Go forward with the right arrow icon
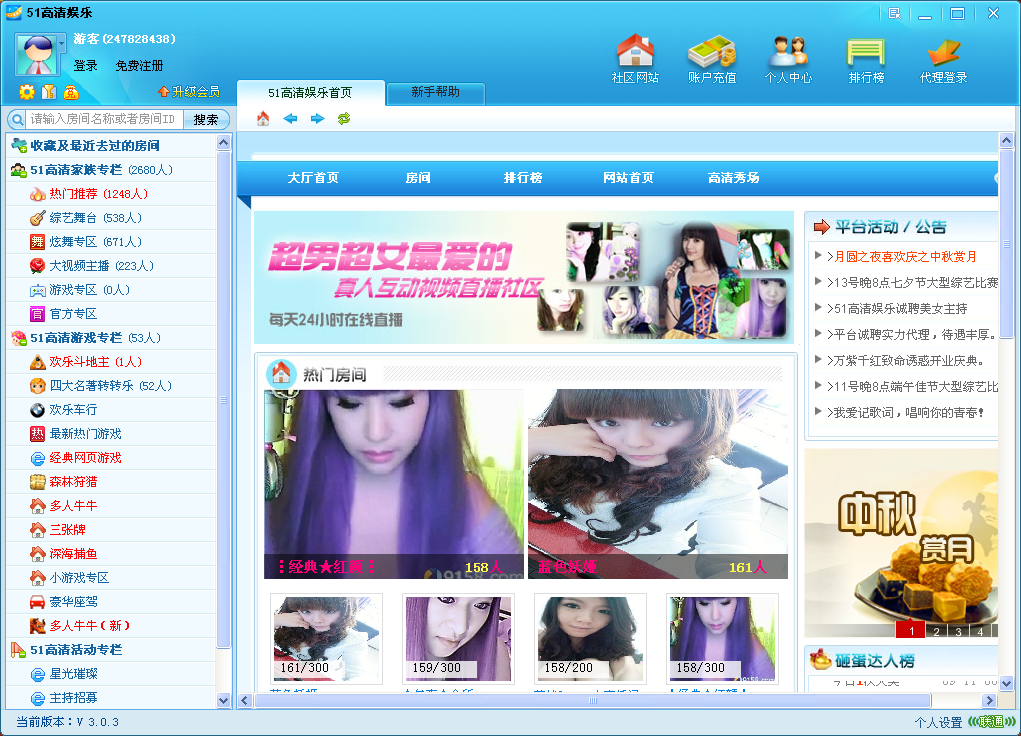The height and width of the screenshot is (736, 1021). point(317,119)
